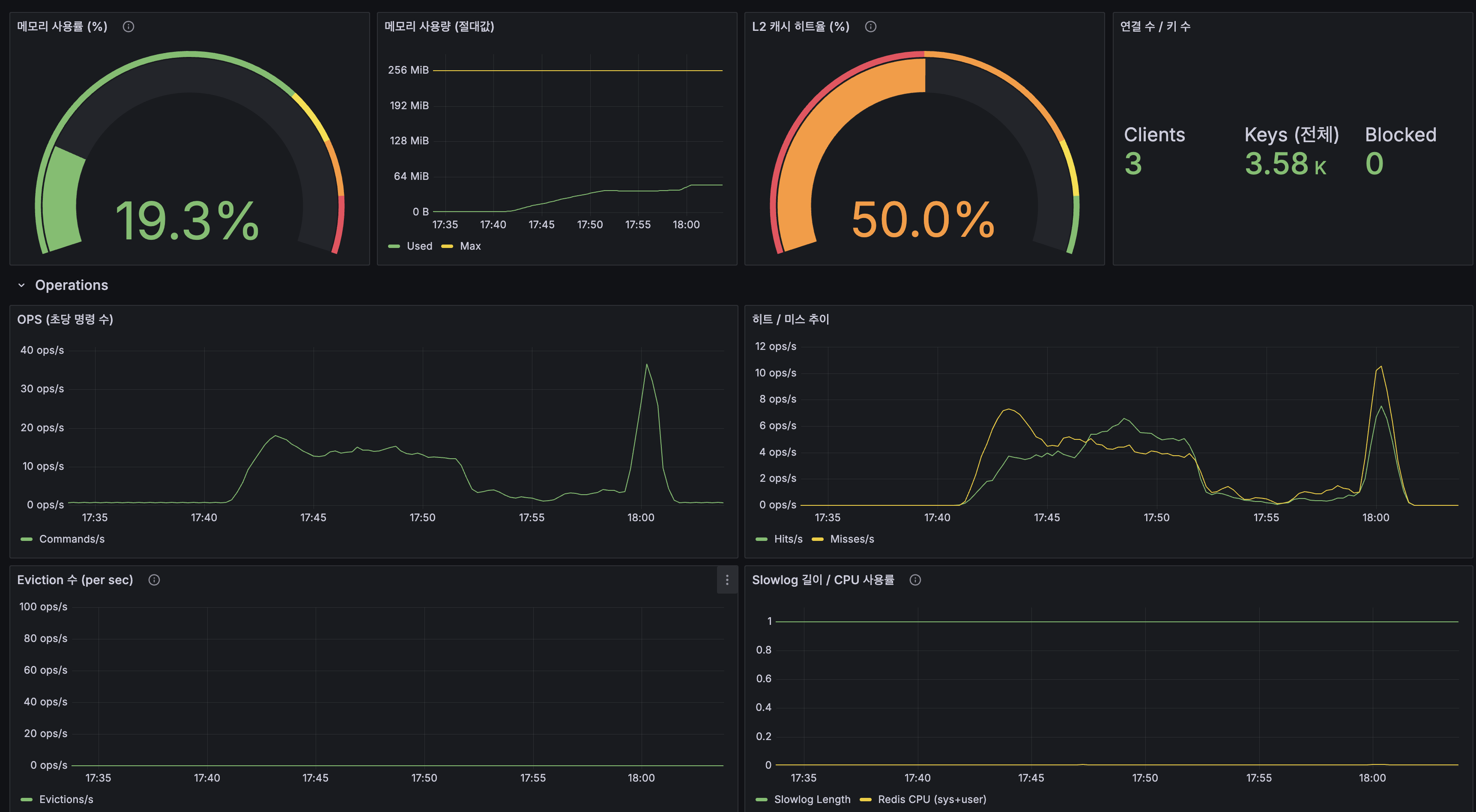Screen dimensions: 1476x812
Task: Open 연결 수 / 키 수 panel title menu
Action: pyautogui.click(x=1155, y=27)
